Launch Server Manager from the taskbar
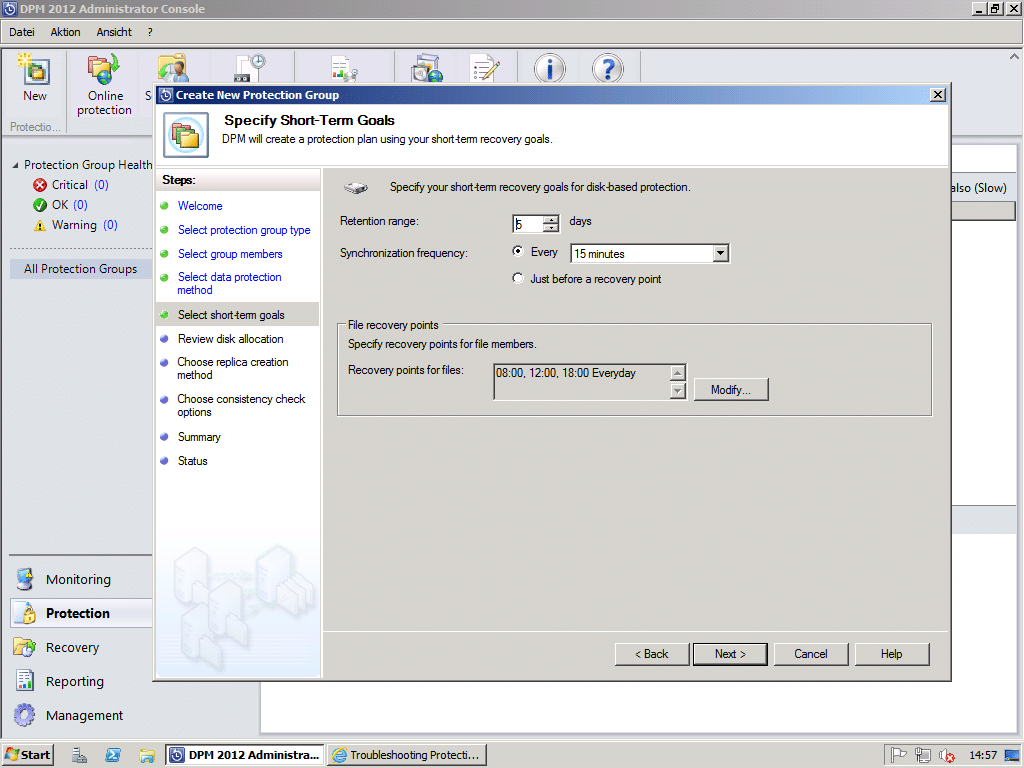The image size is (1024, 768). (80, 755)
